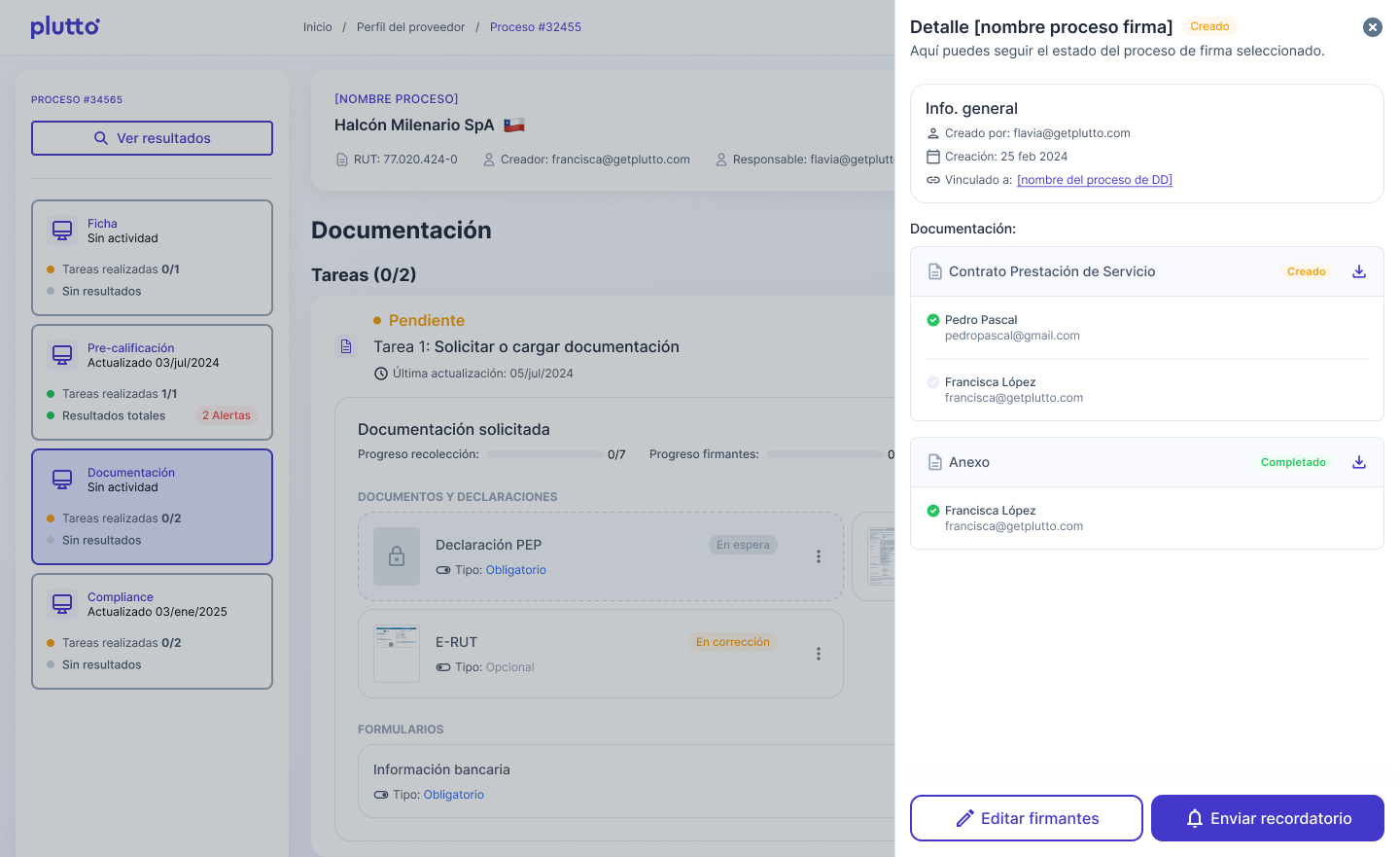
Task: Go to Inicio in breadcrumb
Action: 318,27
